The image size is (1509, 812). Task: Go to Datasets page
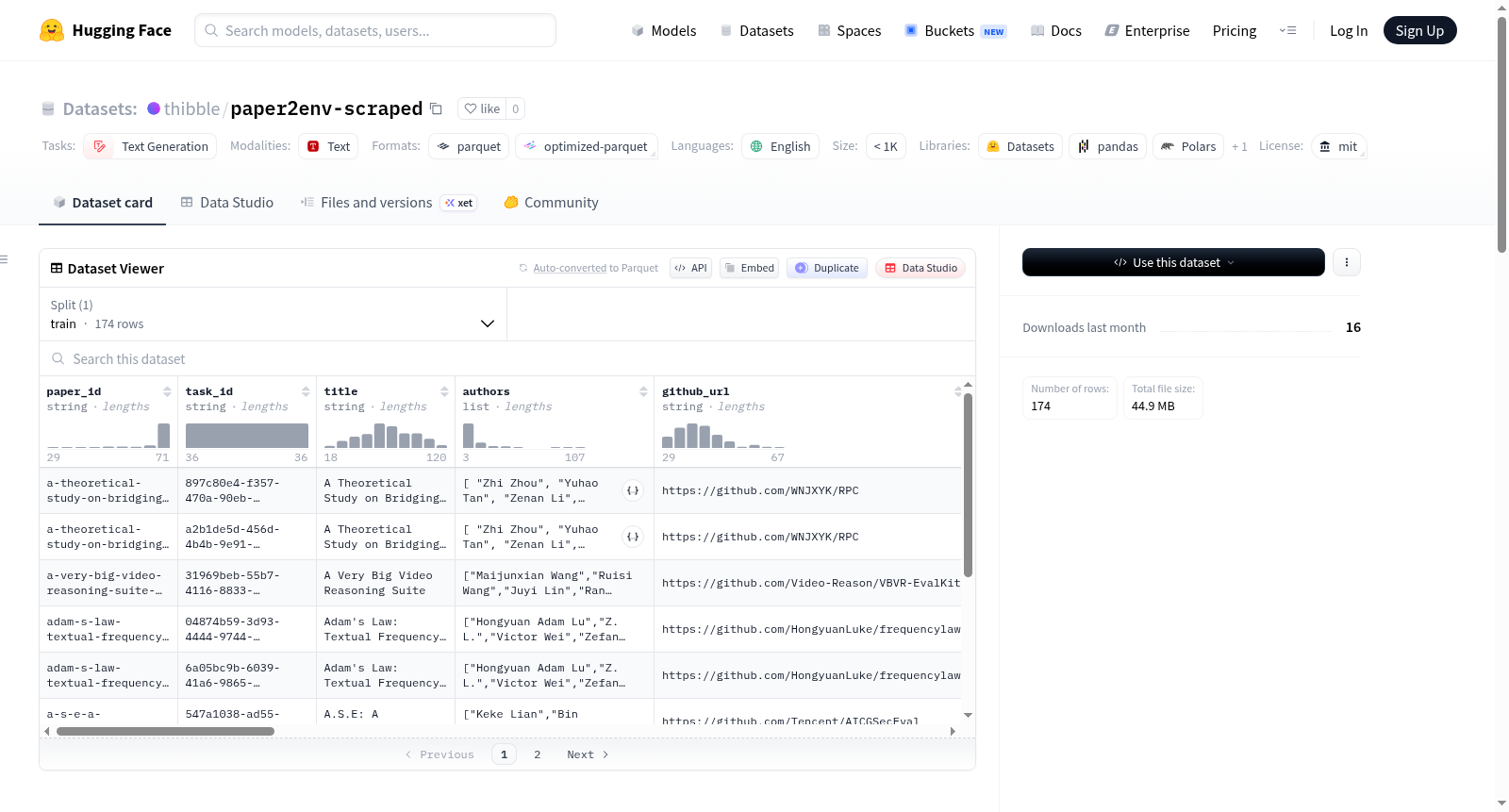click(x=756, y=30)
